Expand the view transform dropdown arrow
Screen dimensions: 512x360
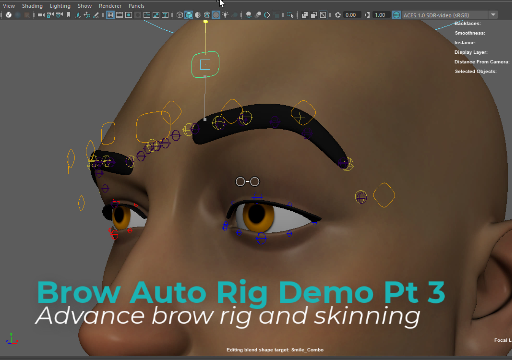tap(493, 15)
